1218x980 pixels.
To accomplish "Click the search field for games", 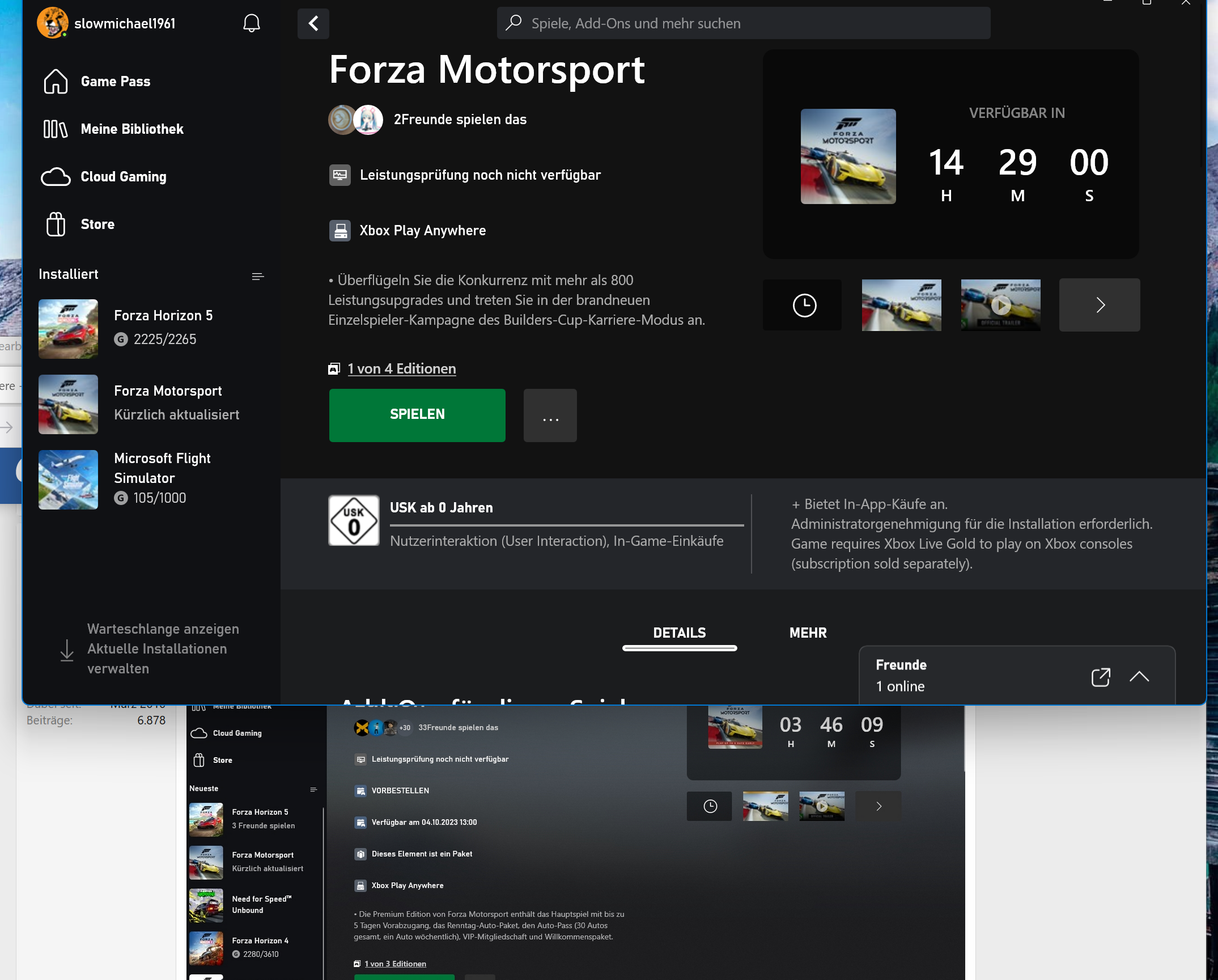I will (x=742, y=23).
